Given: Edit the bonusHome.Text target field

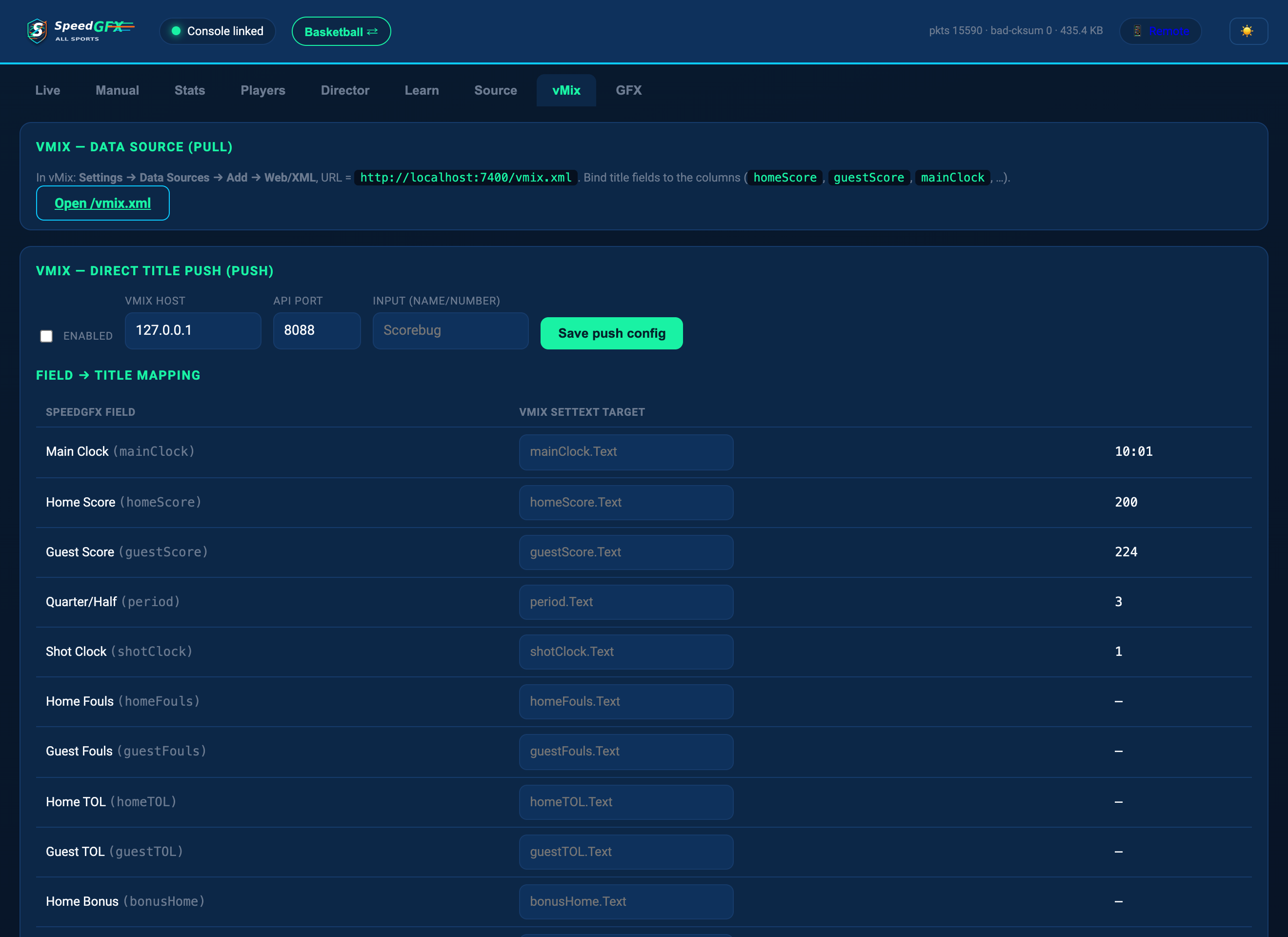Looking at the screenshot, I should click(x=626, y=901).
